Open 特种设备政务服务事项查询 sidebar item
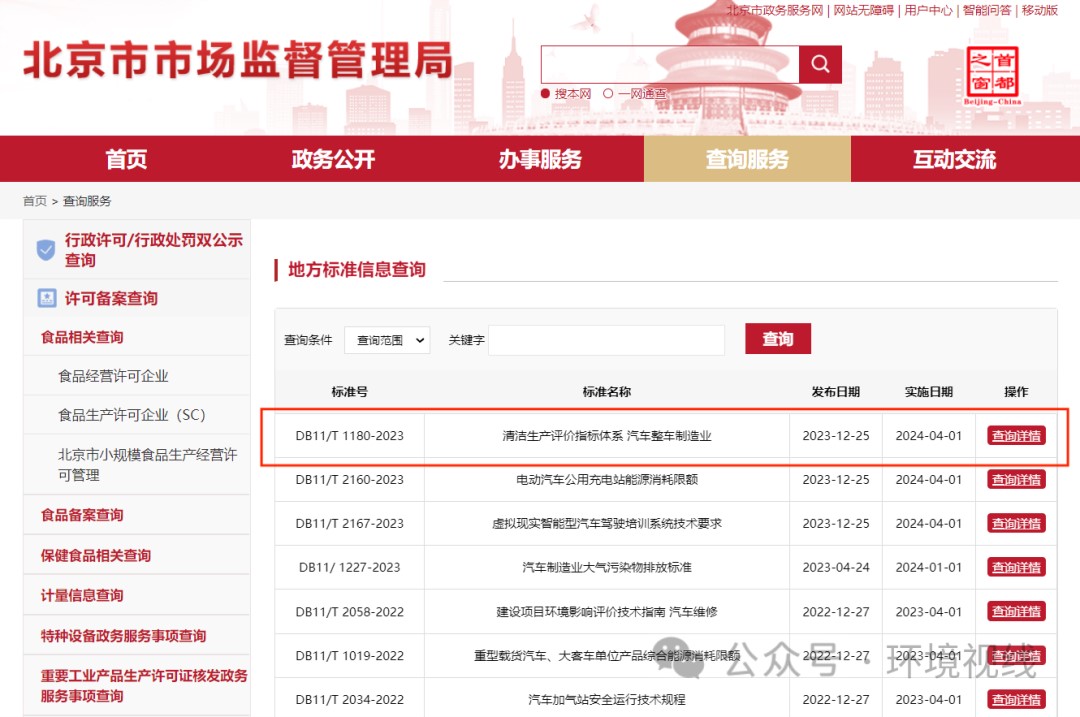The width and height of the screenshot is (1080, 717). coord(123,636)
